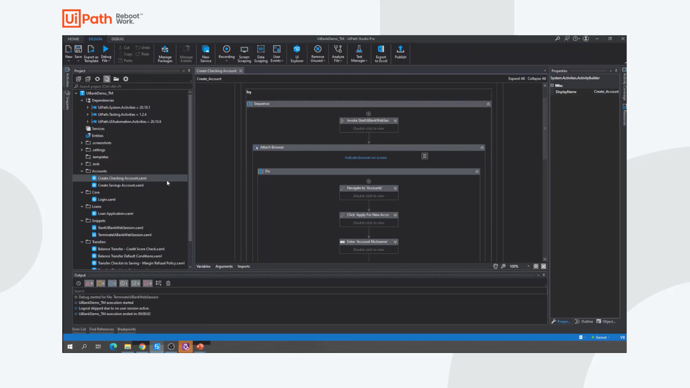The height and width of the screenshot is (388, 690).
Task: Open Imports panel tab
Action: 243,267
